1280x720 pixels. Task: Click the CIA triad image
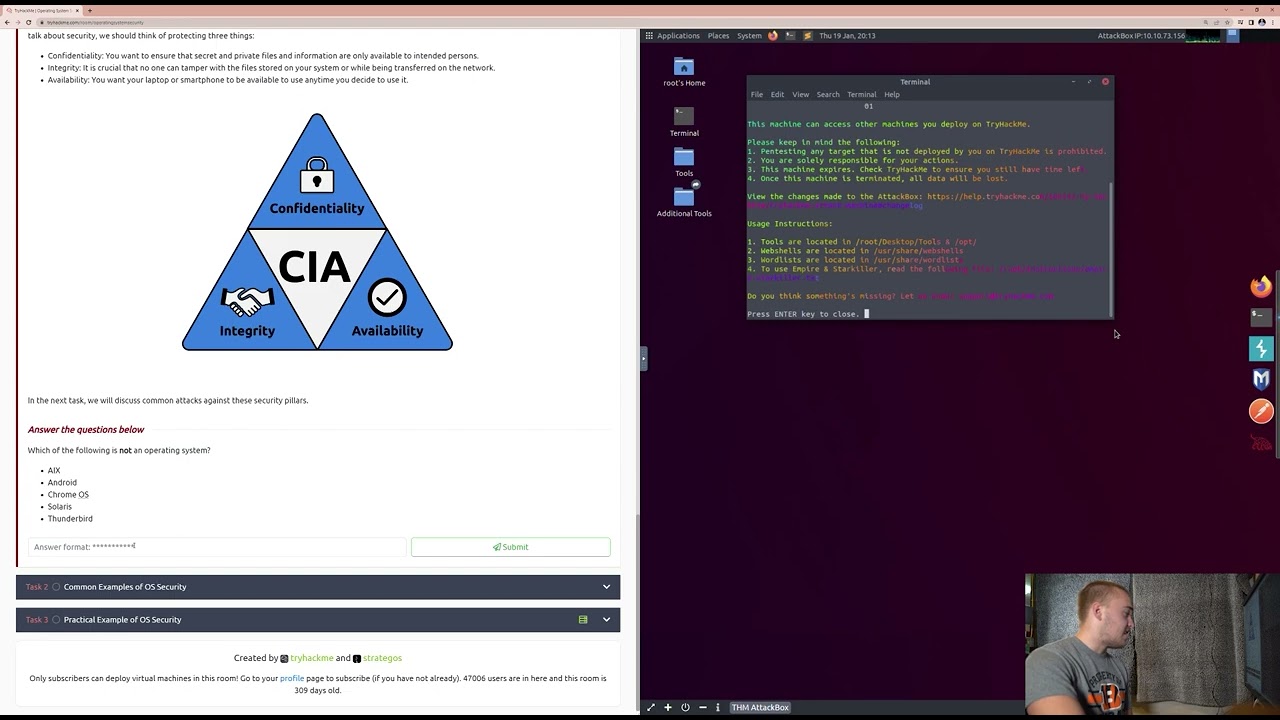point(317,232)
